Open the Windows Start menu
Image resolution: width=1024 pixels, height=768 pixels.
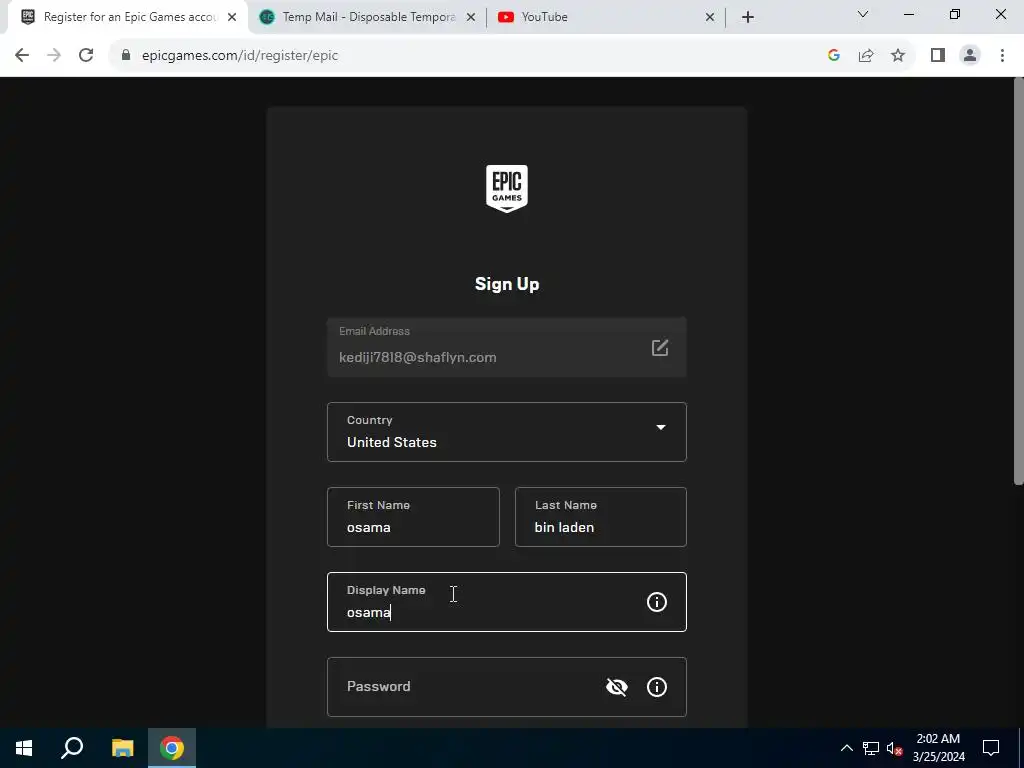[x=24, y=748]
